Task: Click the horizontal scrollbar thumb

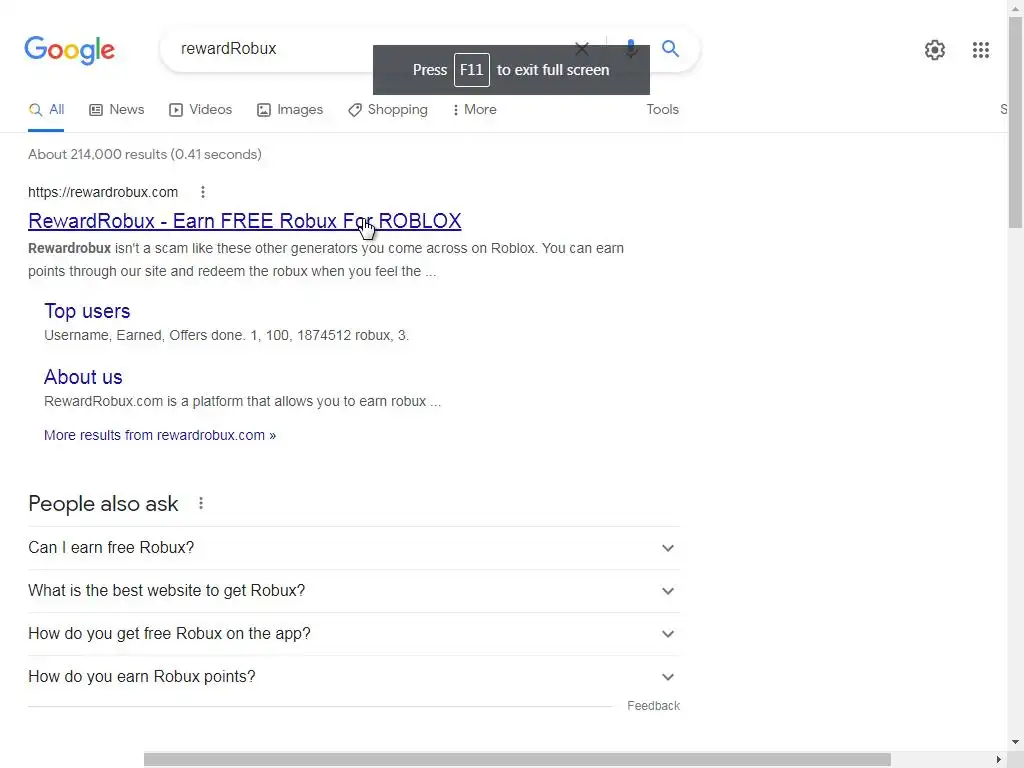Action: click(517, 760)
